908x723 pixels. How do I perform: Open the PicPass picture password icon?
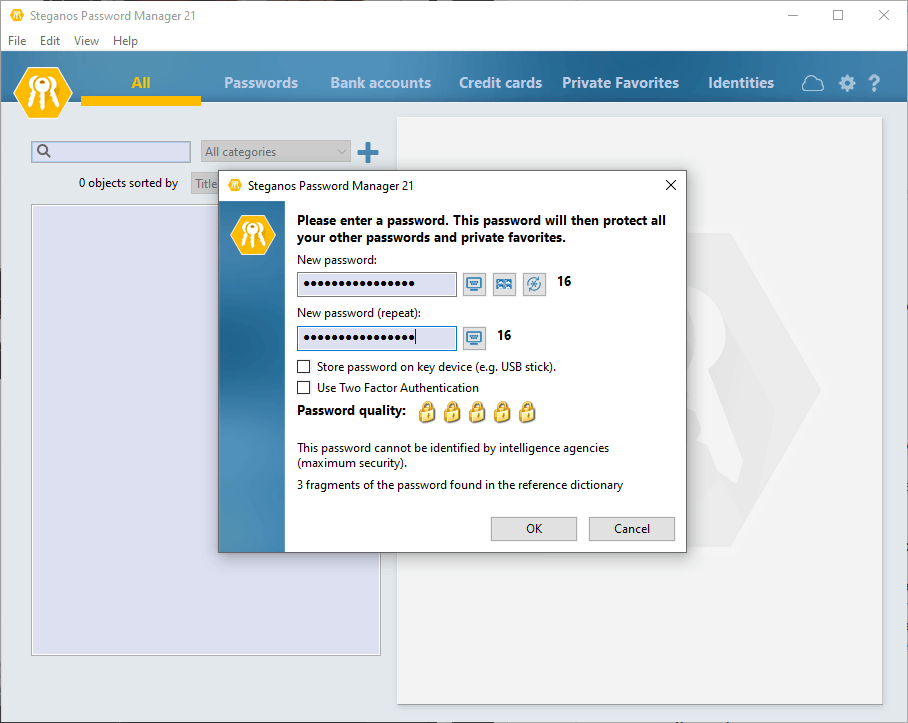(x=504, y=284)
